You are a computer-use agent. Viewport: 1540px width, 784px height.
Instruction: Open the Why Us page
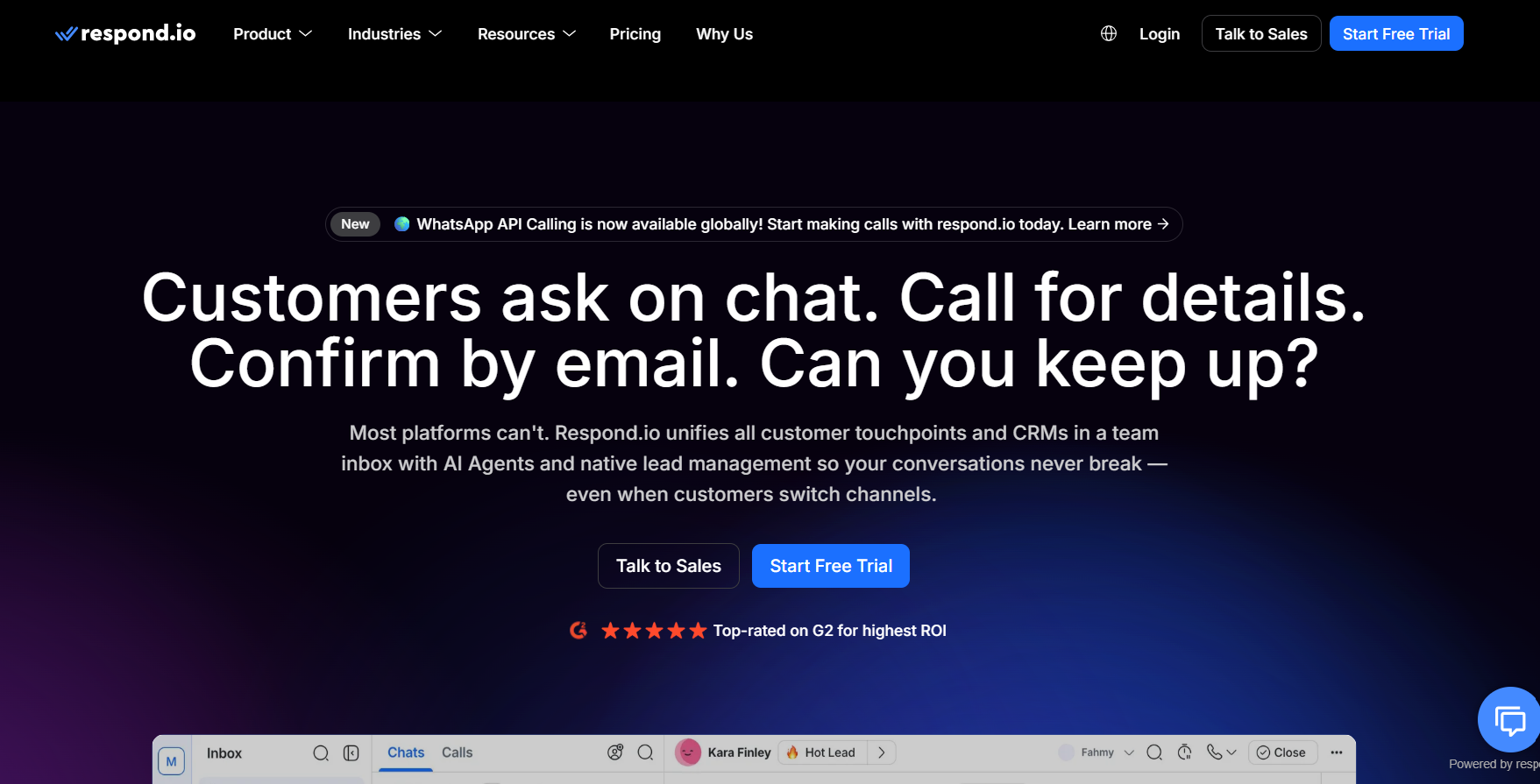[x=724, y=34]
